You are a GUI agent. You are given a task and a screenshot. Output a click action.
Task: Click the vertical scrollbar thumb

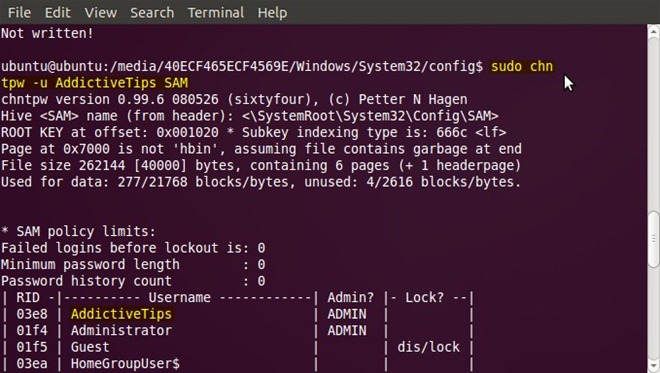tap(653, 239)
